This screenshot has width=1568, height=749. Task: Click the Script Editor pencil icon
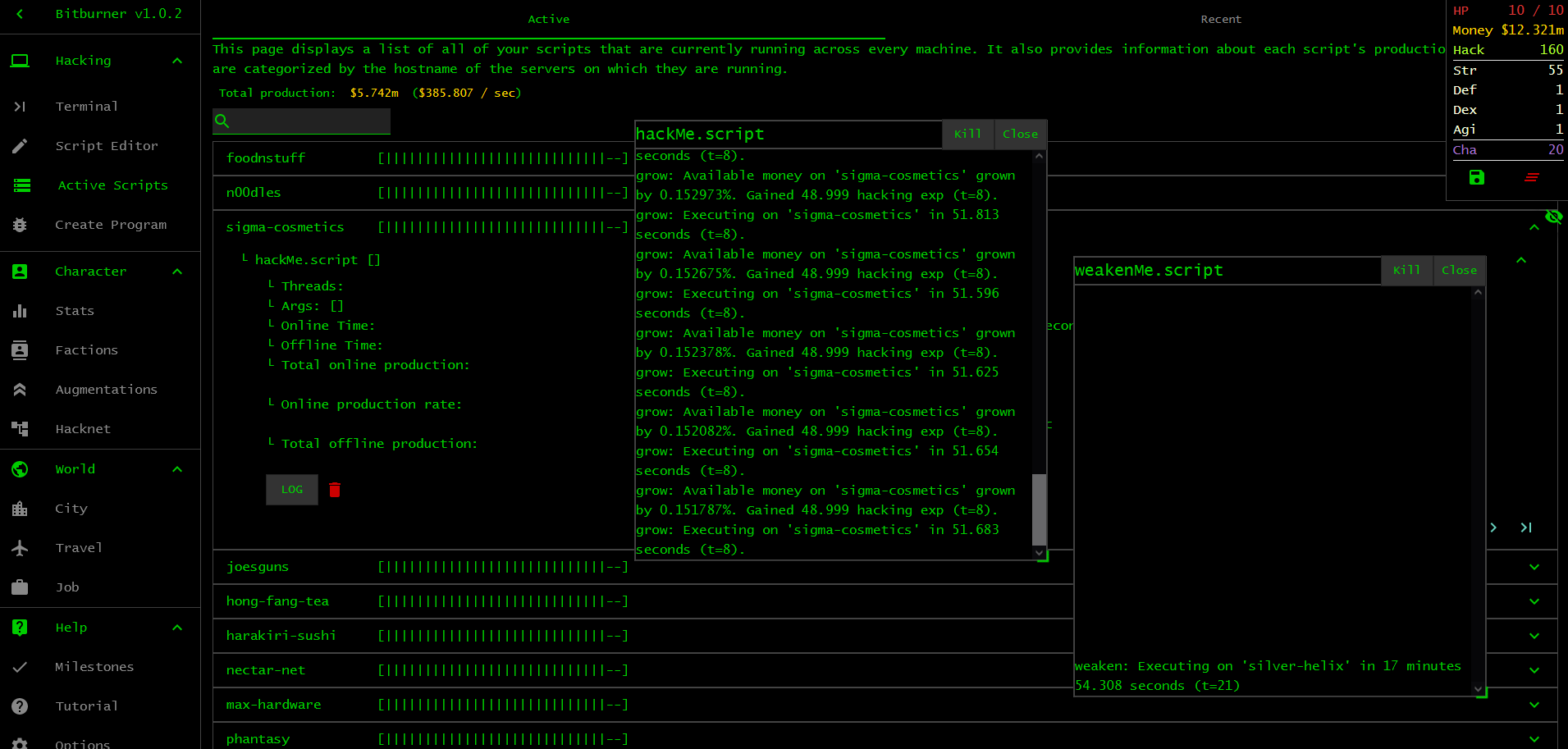pos(21,146)
